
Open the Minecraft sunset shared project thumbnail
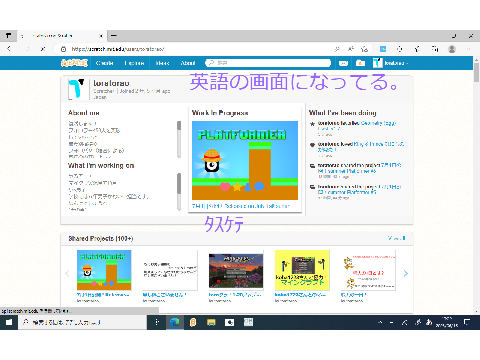pos(236,270)
